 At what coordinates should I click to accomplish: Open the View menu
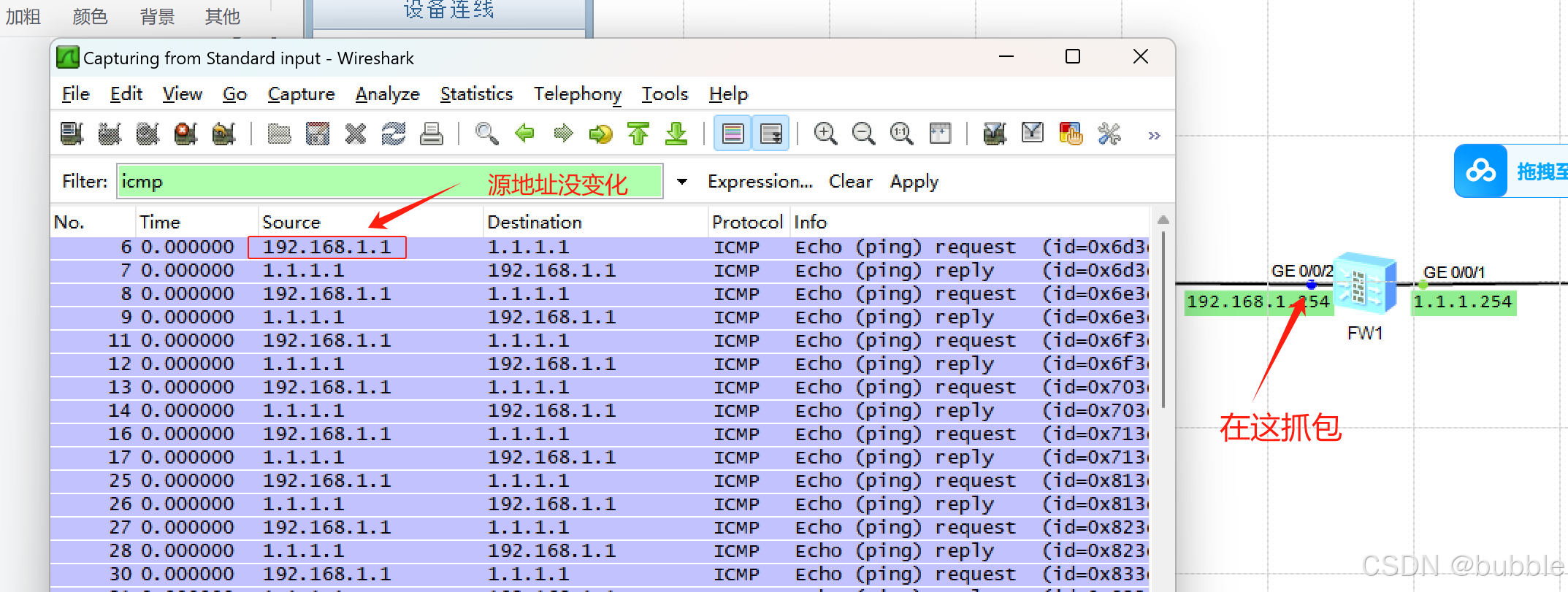click(182, 94)
